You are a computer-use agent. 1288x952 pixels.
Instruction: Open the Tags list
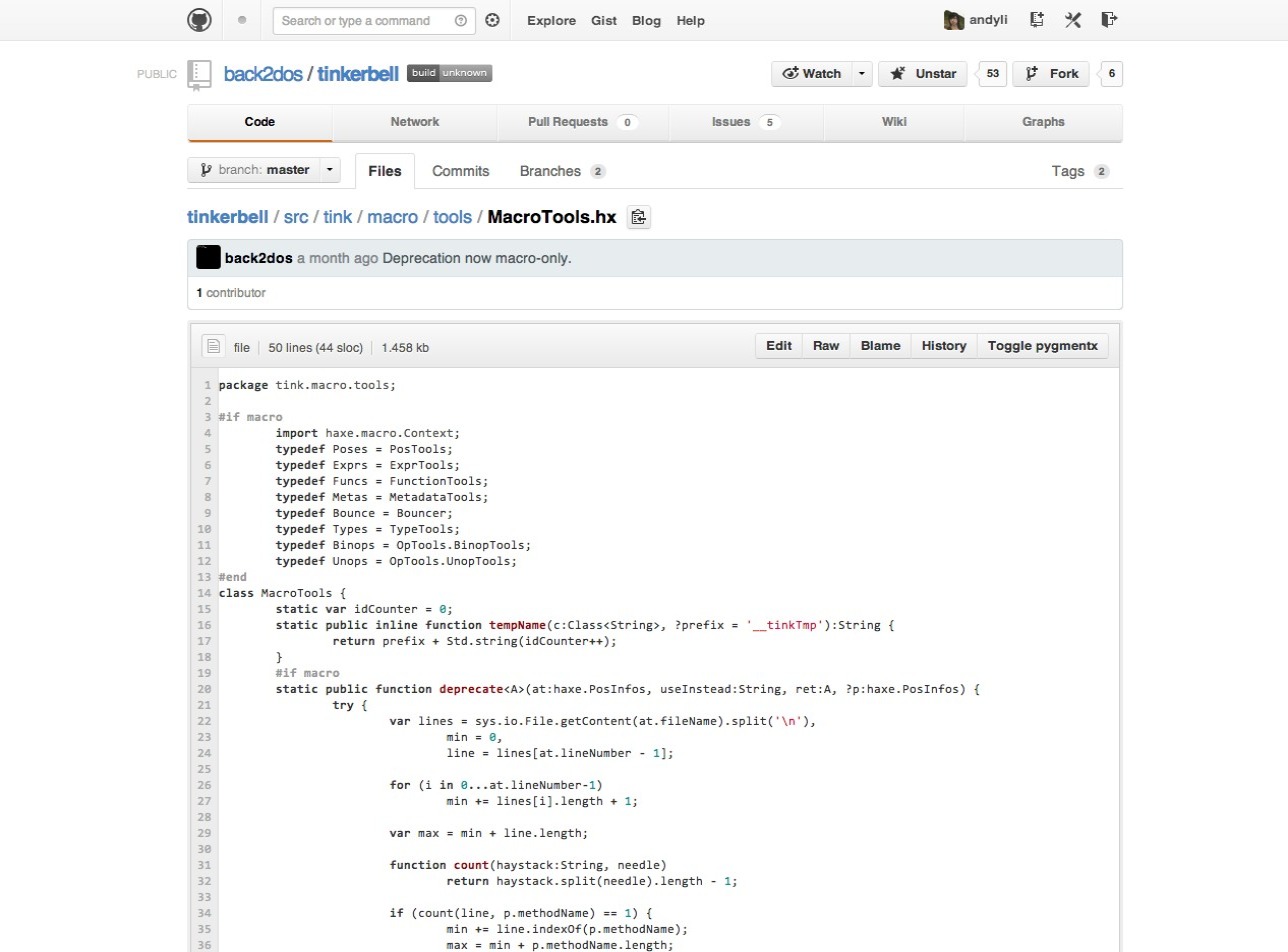click(1080, 171)
